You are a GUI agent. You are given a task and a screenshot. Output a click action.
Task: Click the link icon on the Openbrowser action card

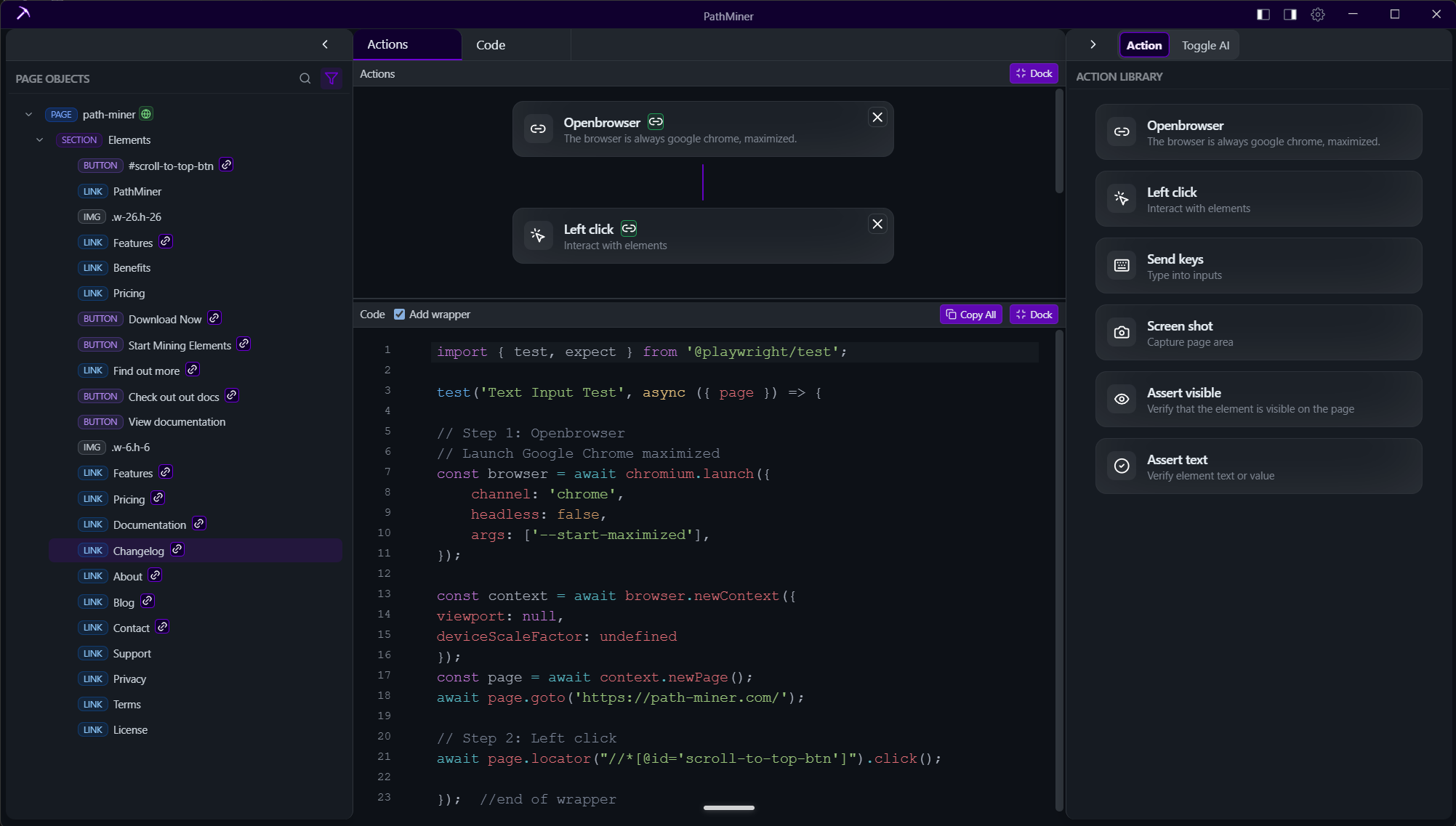click(655, 121)
